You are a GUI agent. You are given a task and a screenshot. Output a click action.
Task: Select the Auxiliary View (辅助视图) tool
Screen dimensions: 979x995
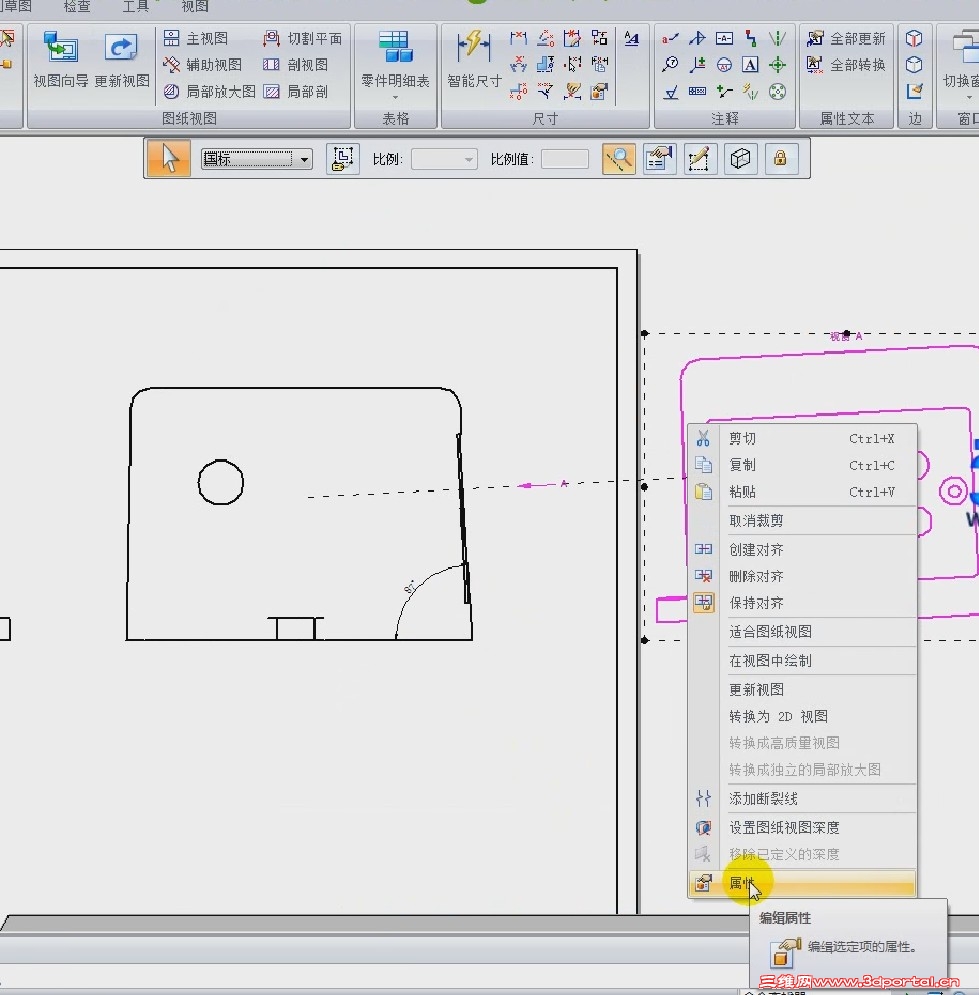point(202,65)
